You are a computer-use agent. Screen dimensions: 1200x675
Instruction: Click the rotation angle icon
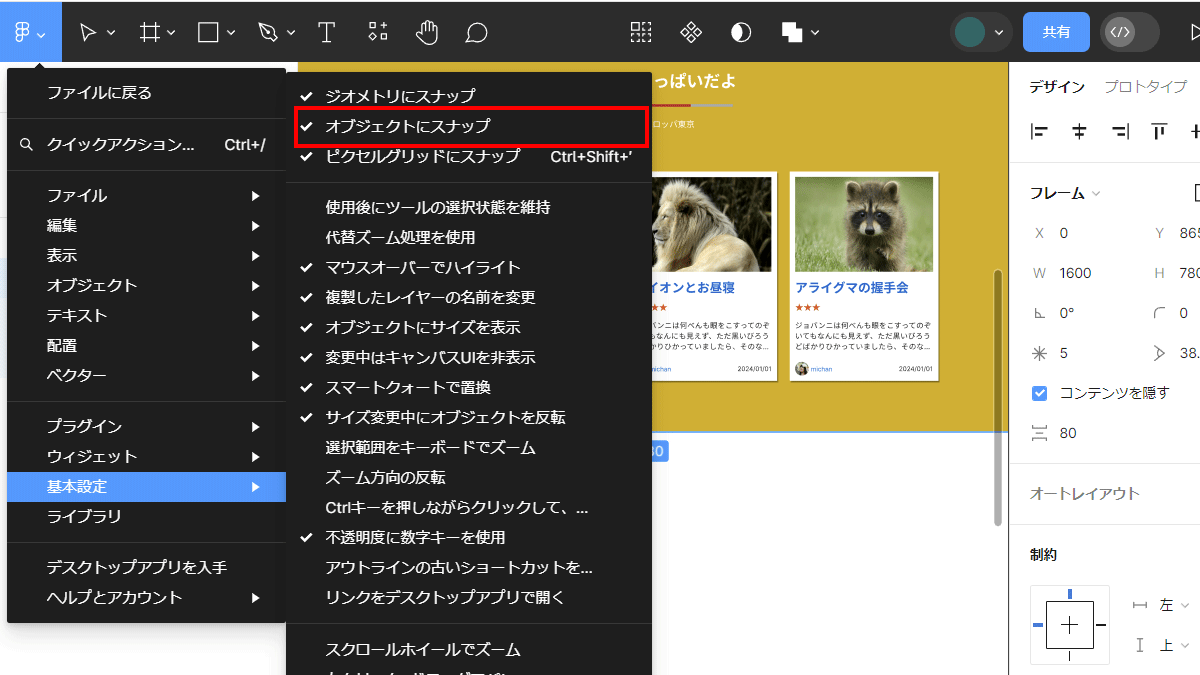(1039, 313)
